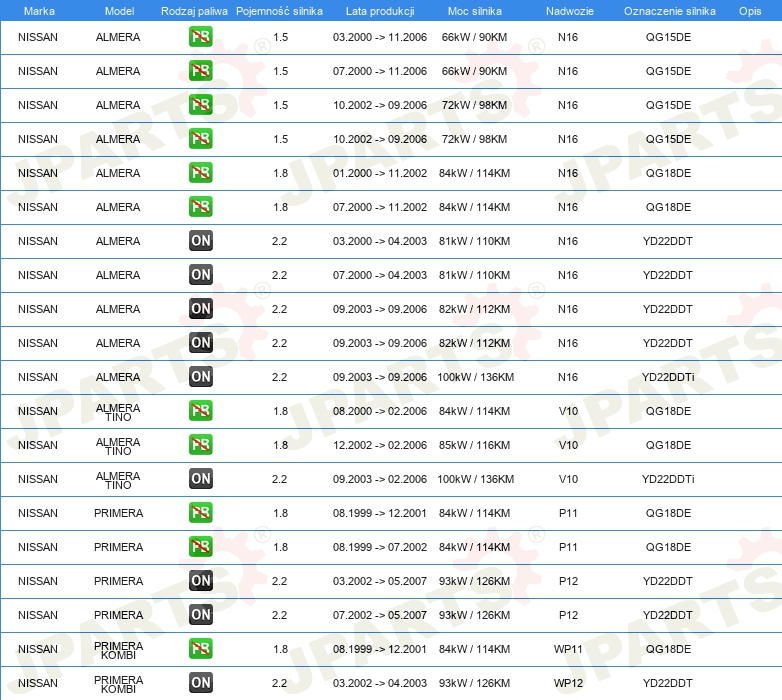Select the date range 03.2002 -> 05.2007

click(x=380, y=581)
